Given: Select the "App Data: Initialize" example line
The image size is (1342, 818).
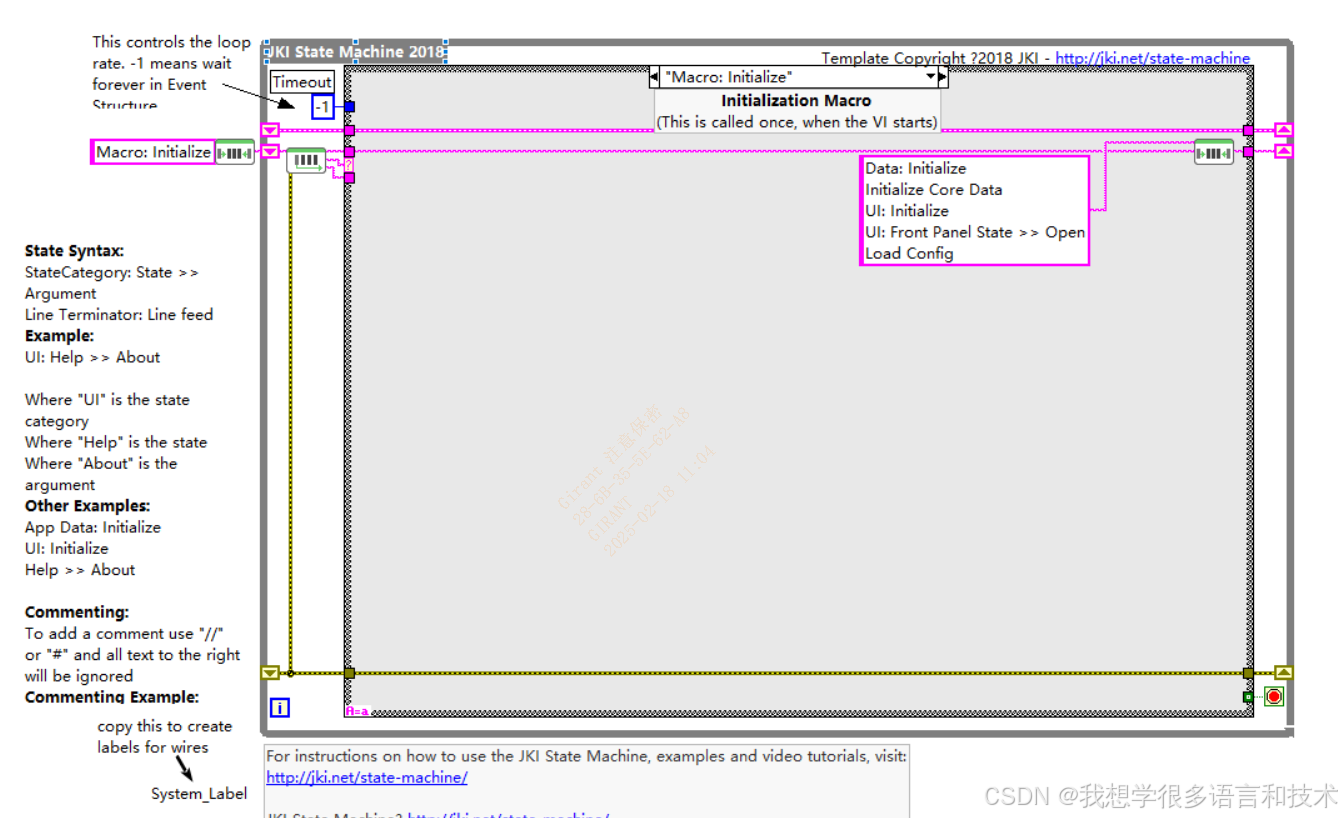Looking at the screenshot, I should click(93, 527).
